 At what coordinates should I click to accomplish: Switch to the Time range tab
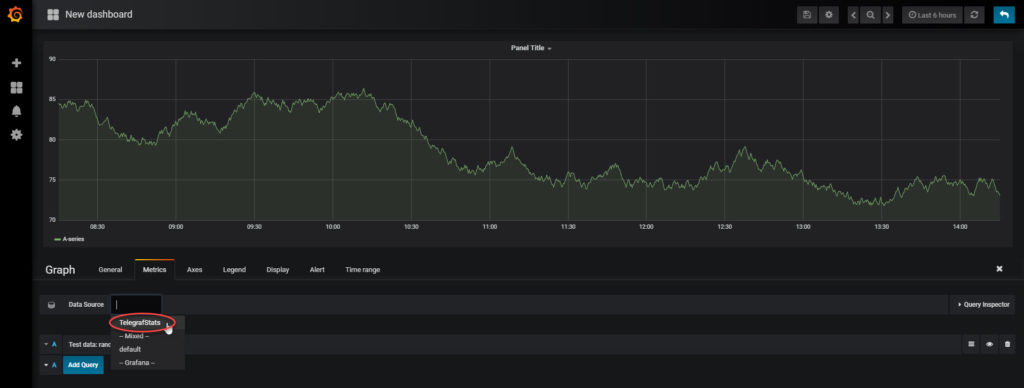tap(362, 269)
